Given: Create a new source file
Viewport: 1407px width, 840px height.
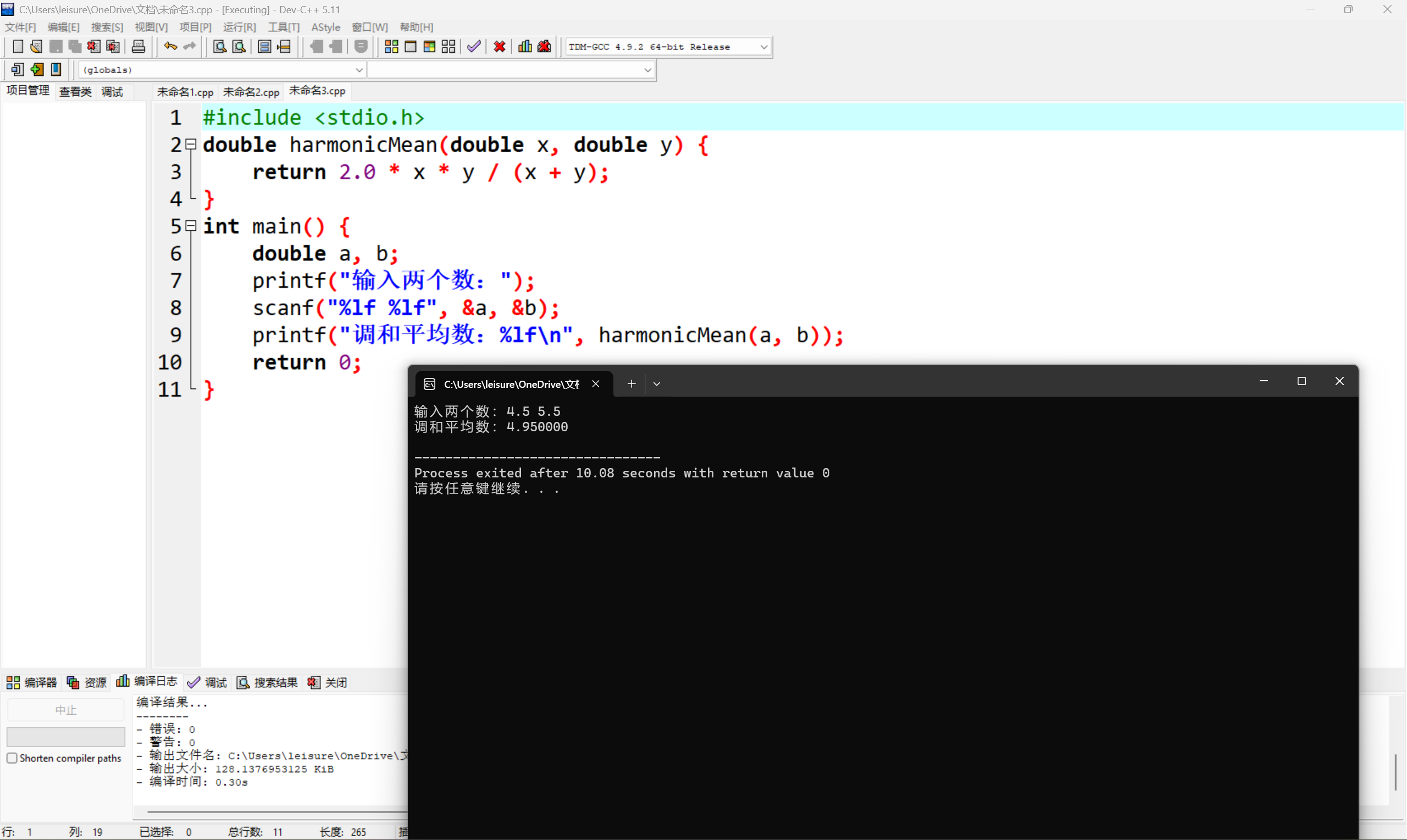Looking at the screenshot, I should click(x=18, y=46).
